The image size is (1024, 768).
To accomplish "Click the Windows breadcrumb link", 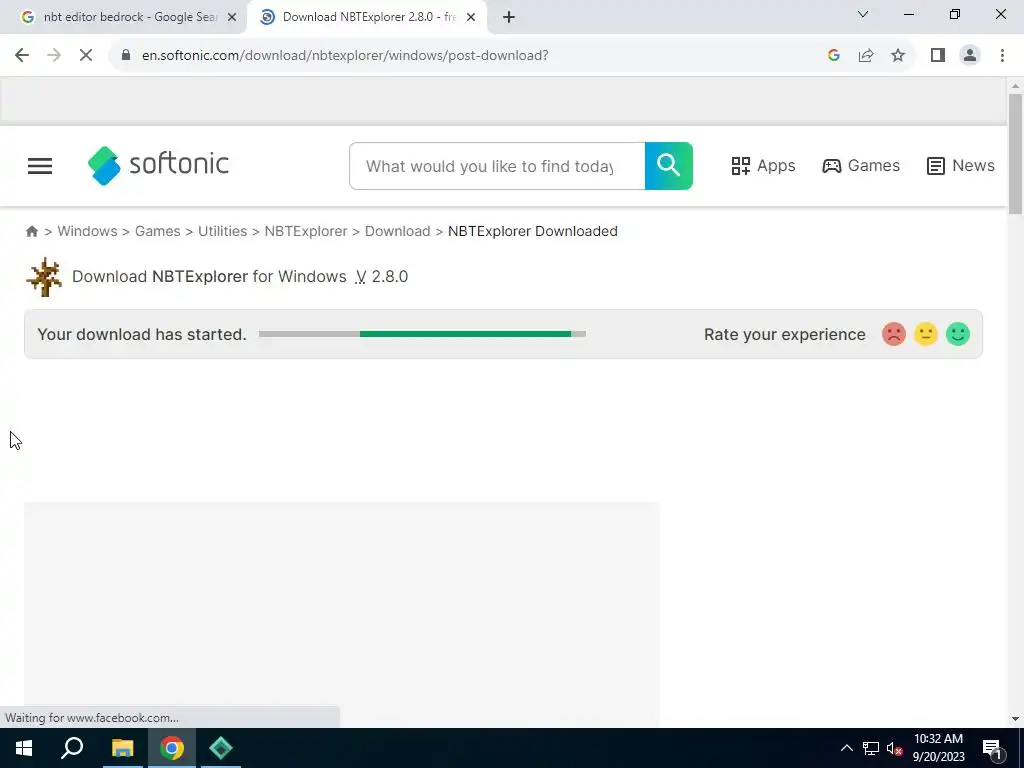I will click(87, 231).
